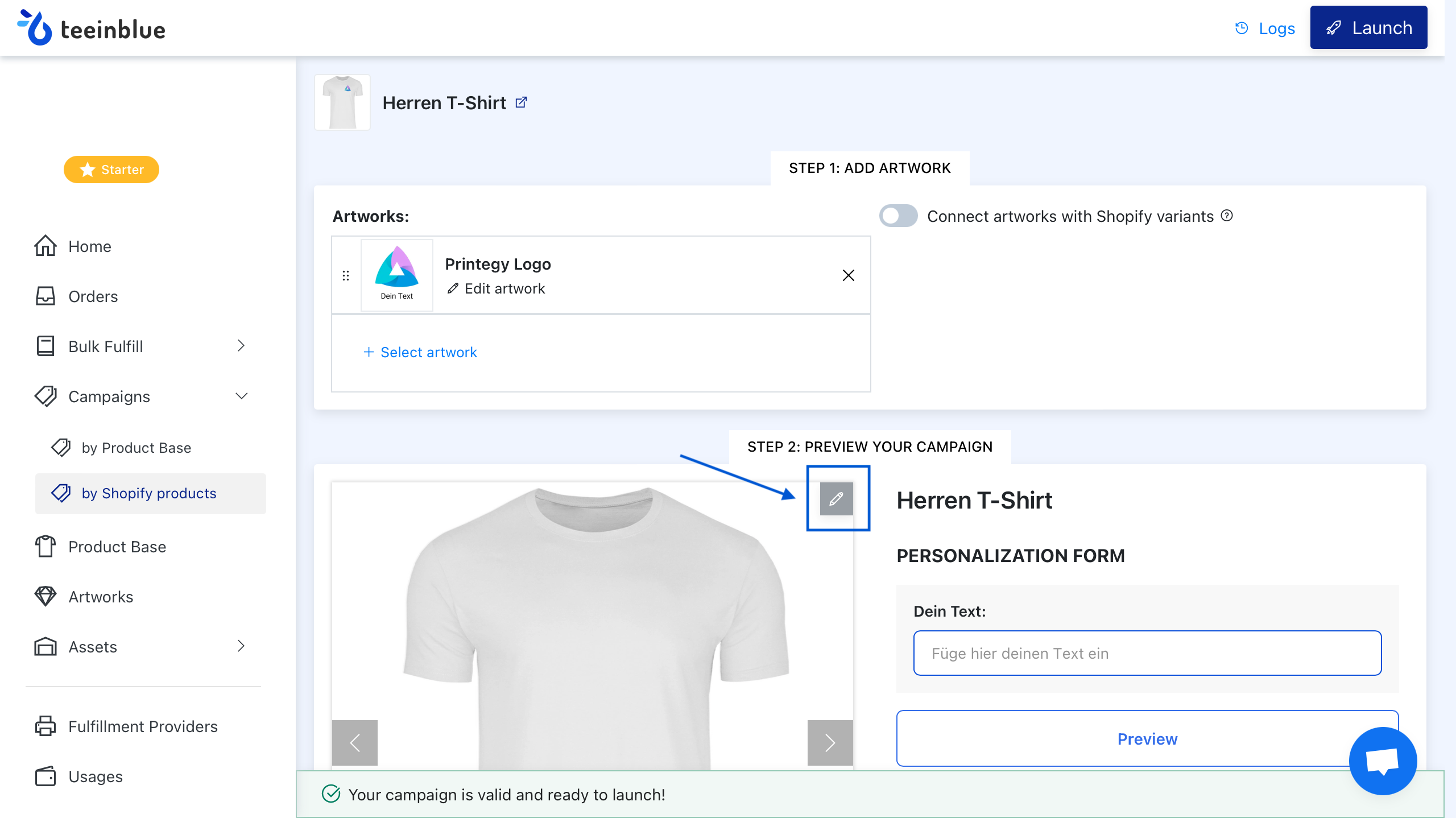Go to Home in sidebar
1456x818 pixels.
(x=89, y=246)
